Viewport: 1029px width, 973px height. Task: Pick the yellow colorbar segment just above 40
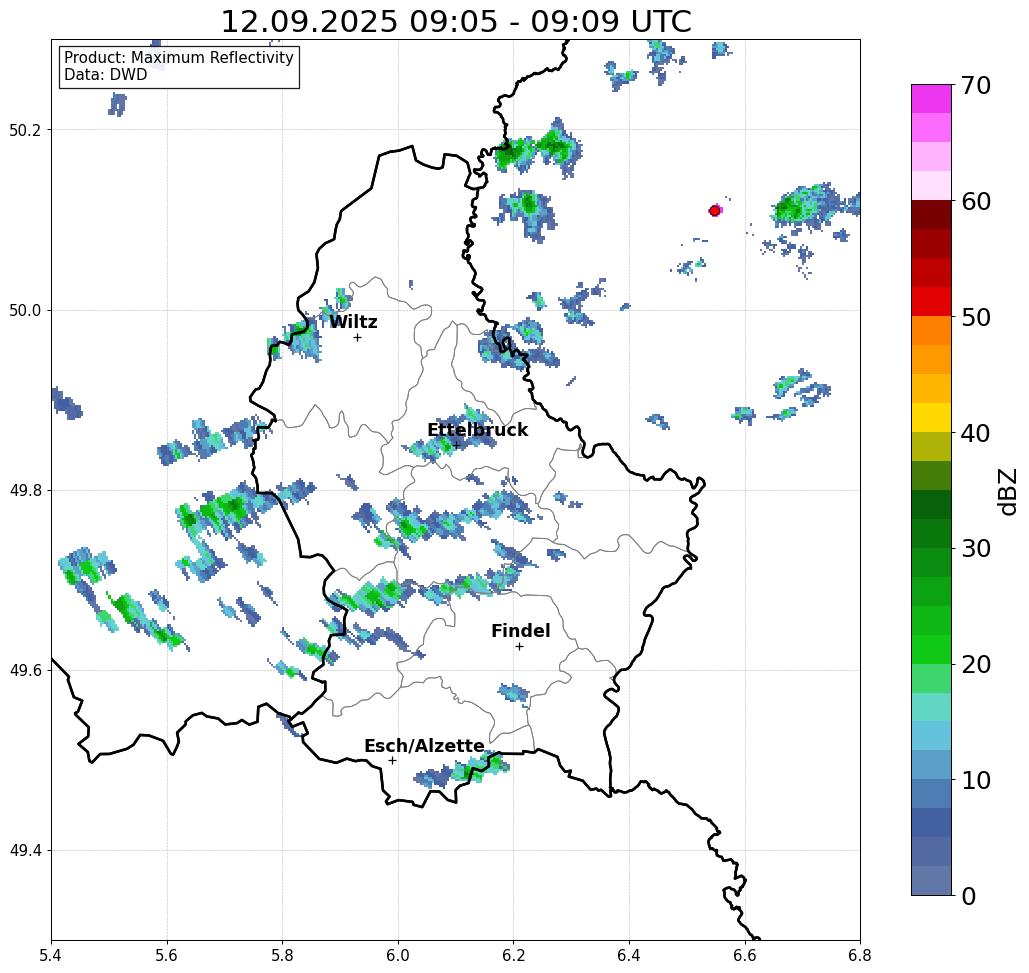pos(931,417)
